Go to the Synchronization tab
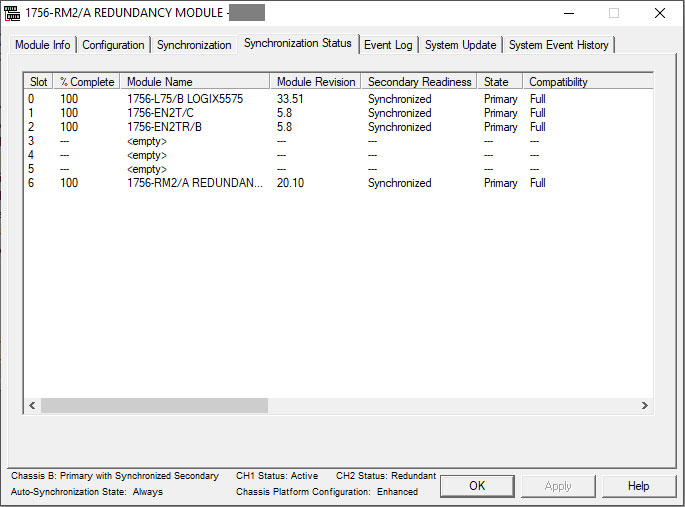Image resolution: width=685 pixels, height=507 pixels. click(194, 45)
